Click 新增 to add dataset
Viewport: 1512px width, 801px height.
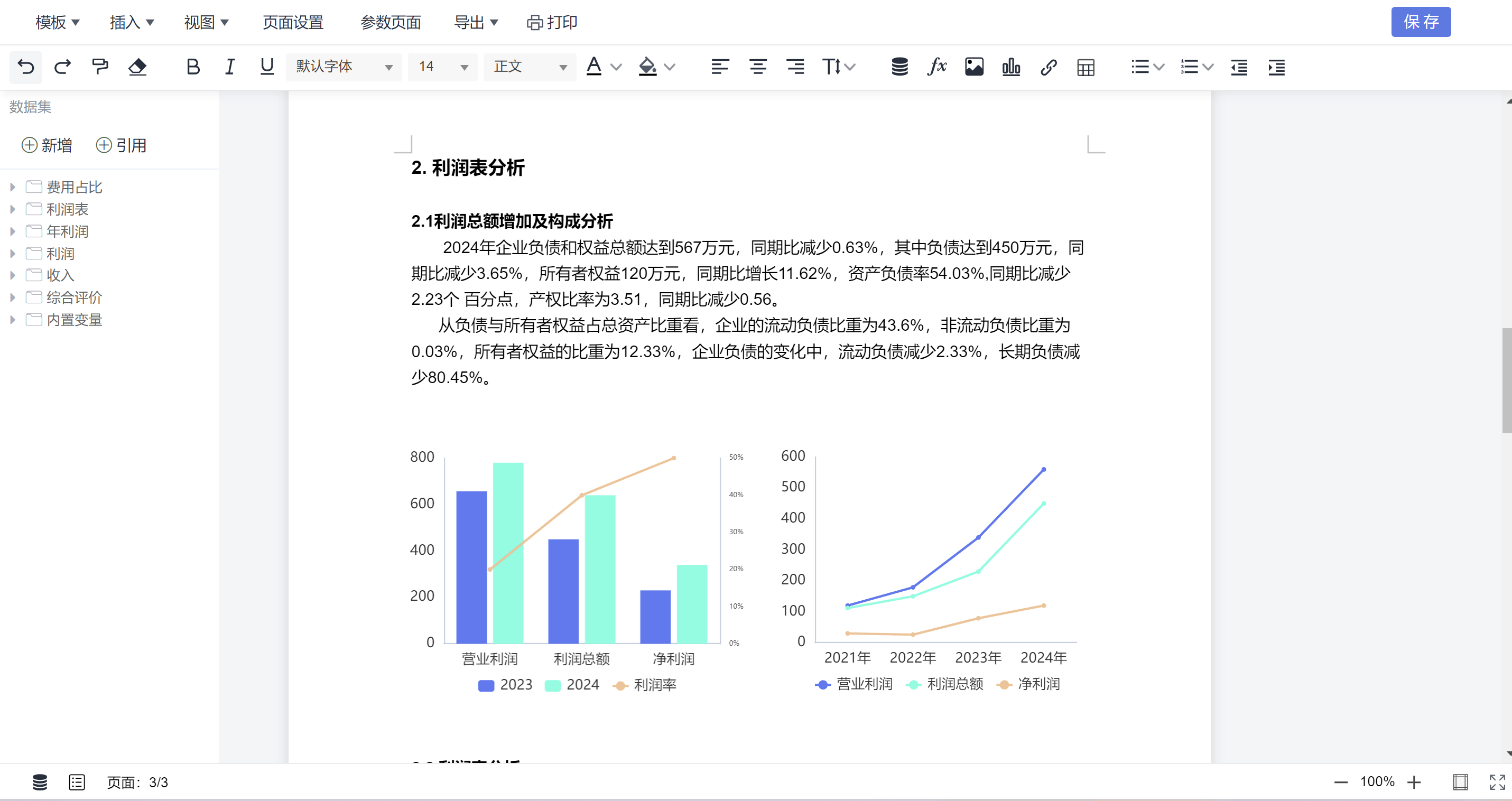(x=47, y=145)
